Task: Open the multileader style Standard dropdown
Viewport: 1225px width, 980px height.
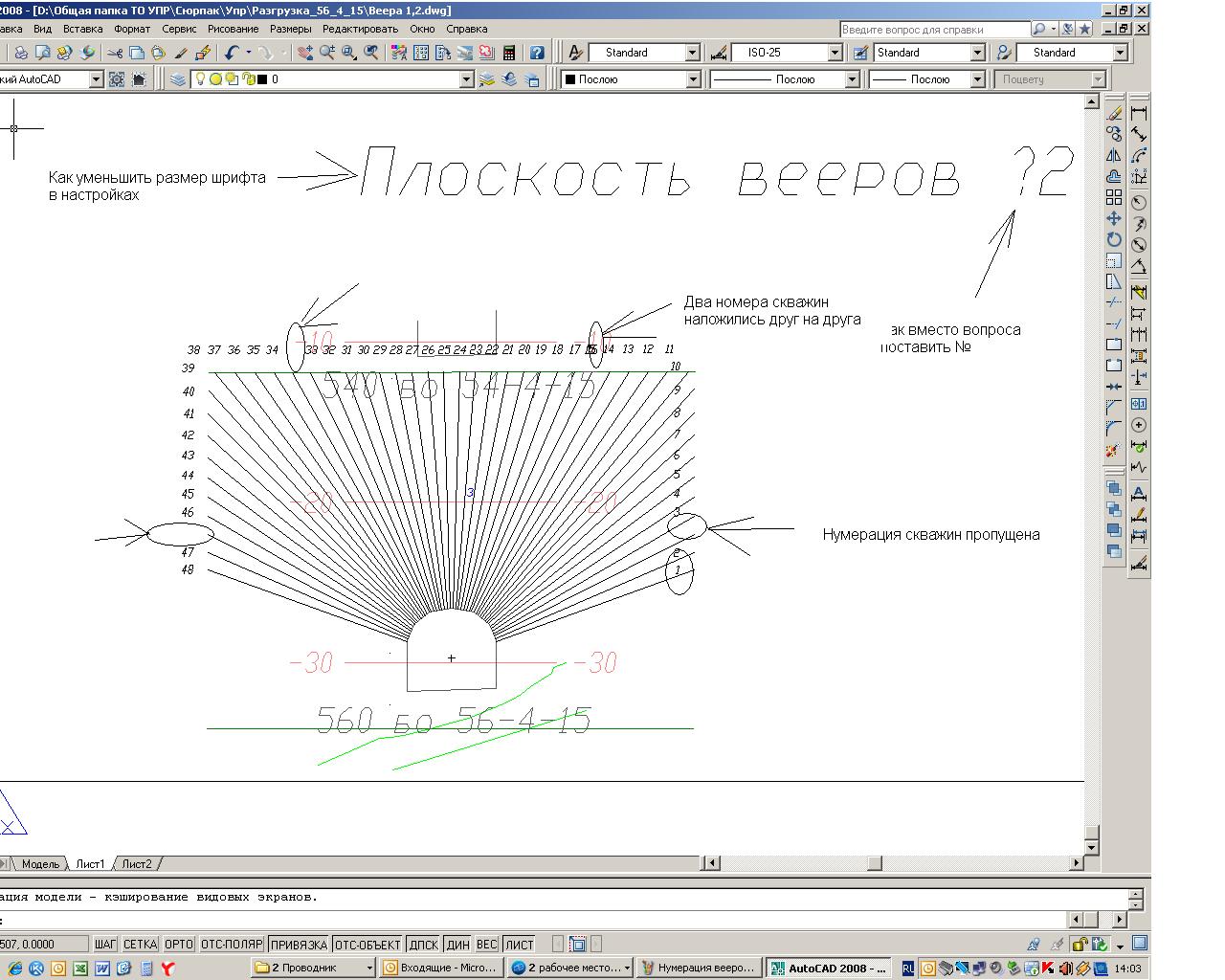Action: click(1120, 53)
